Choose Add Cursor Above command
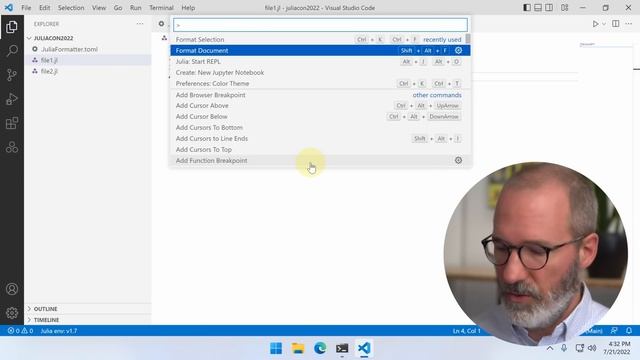The height and width of the screenshot is (360, 640). (x=320, y=106)
